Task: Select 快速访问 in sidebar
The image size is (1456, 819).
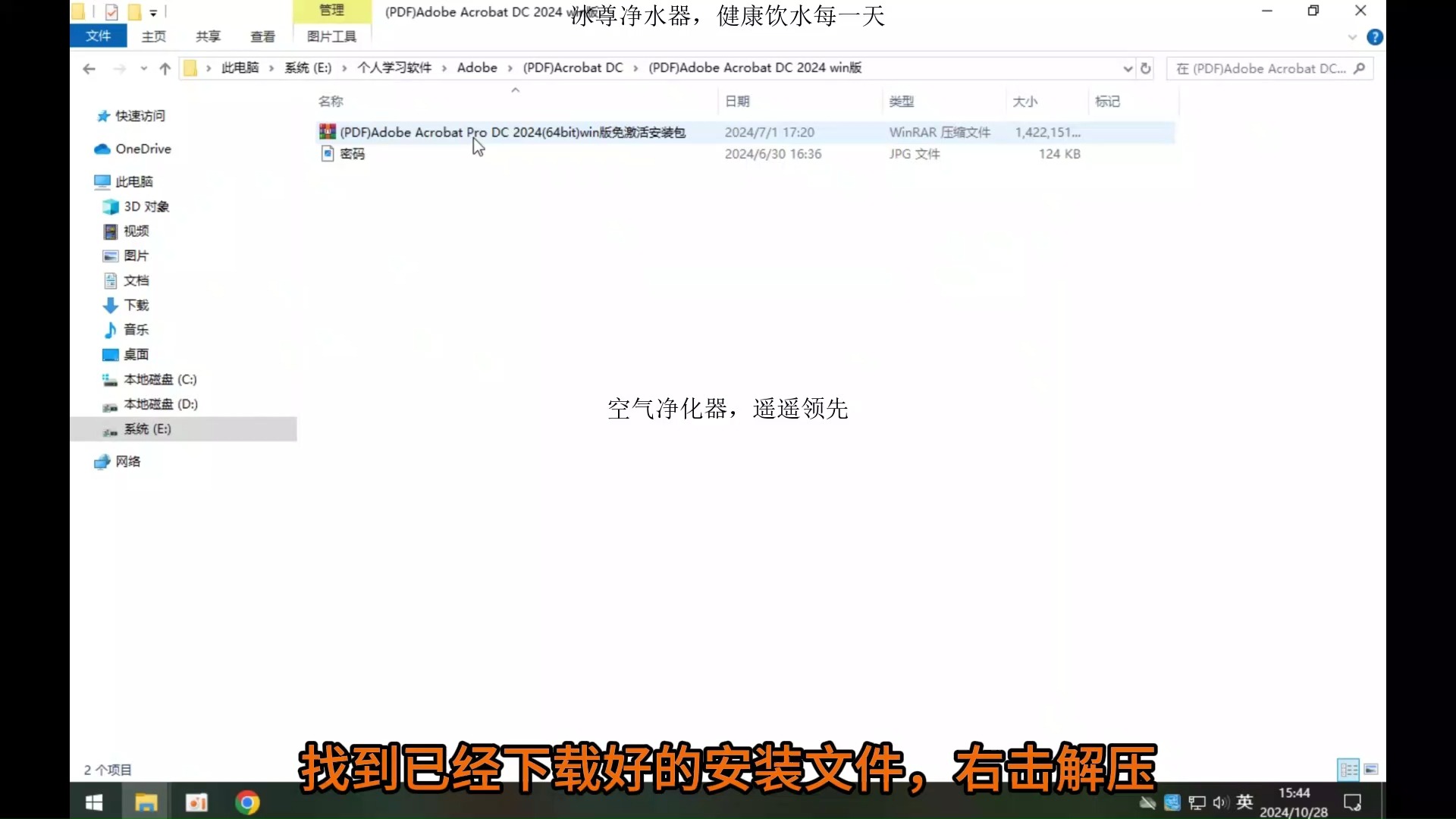Action: (x=139, y=115)
